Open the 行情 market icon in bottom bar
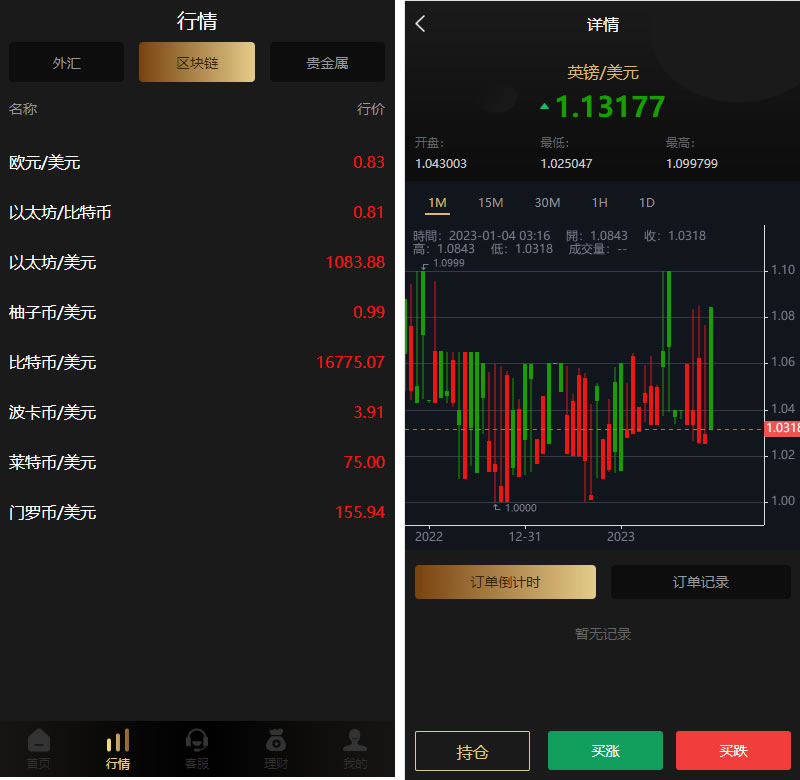The width and height of the screenshot is (800, 780). click(117, 748)
